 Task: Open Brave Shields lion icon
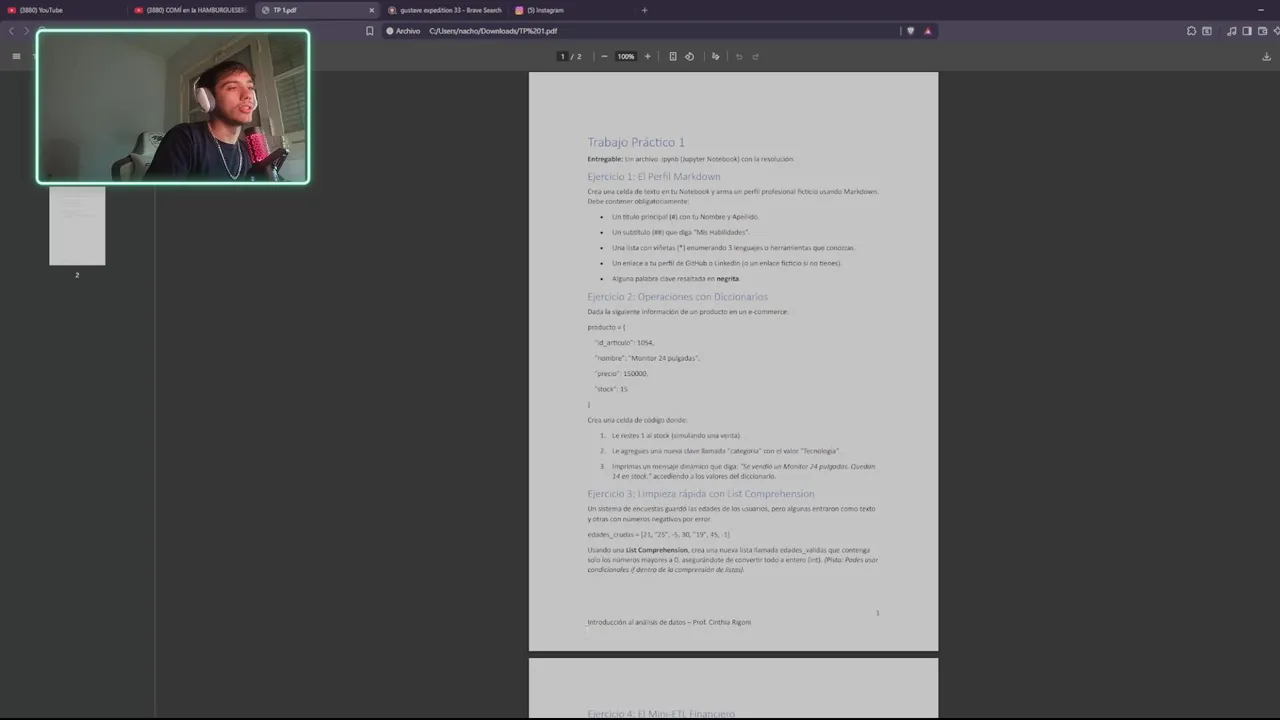click(910, 31)
